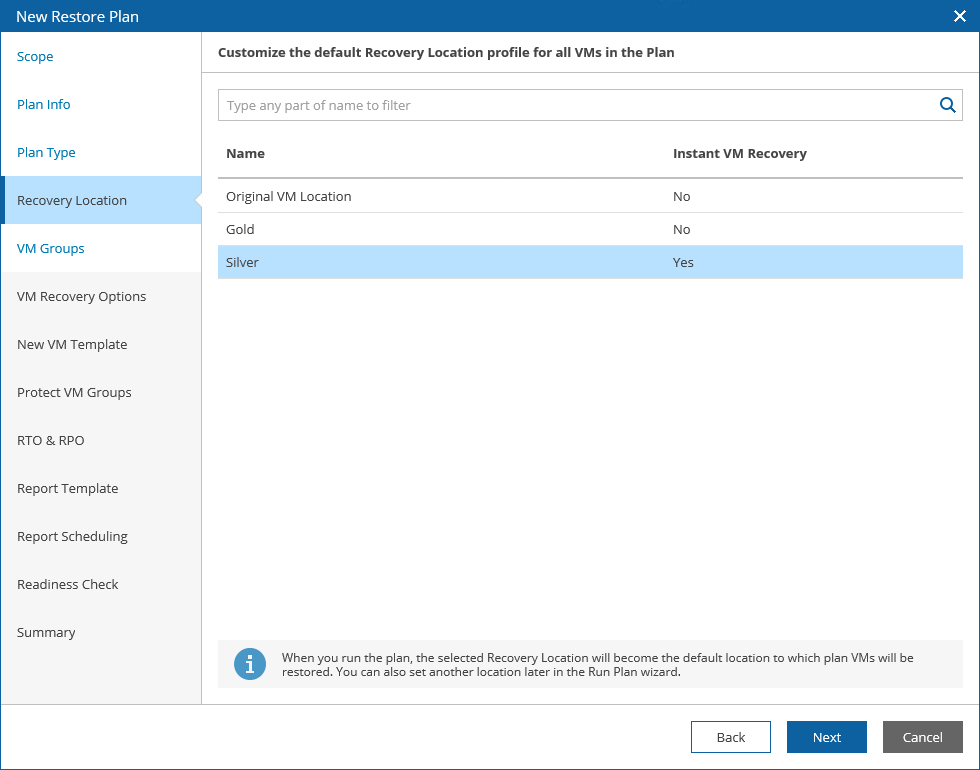Close the New Restore Plan dialog
Viewport: 980px width, 770px height.
[x=959, y=16]
